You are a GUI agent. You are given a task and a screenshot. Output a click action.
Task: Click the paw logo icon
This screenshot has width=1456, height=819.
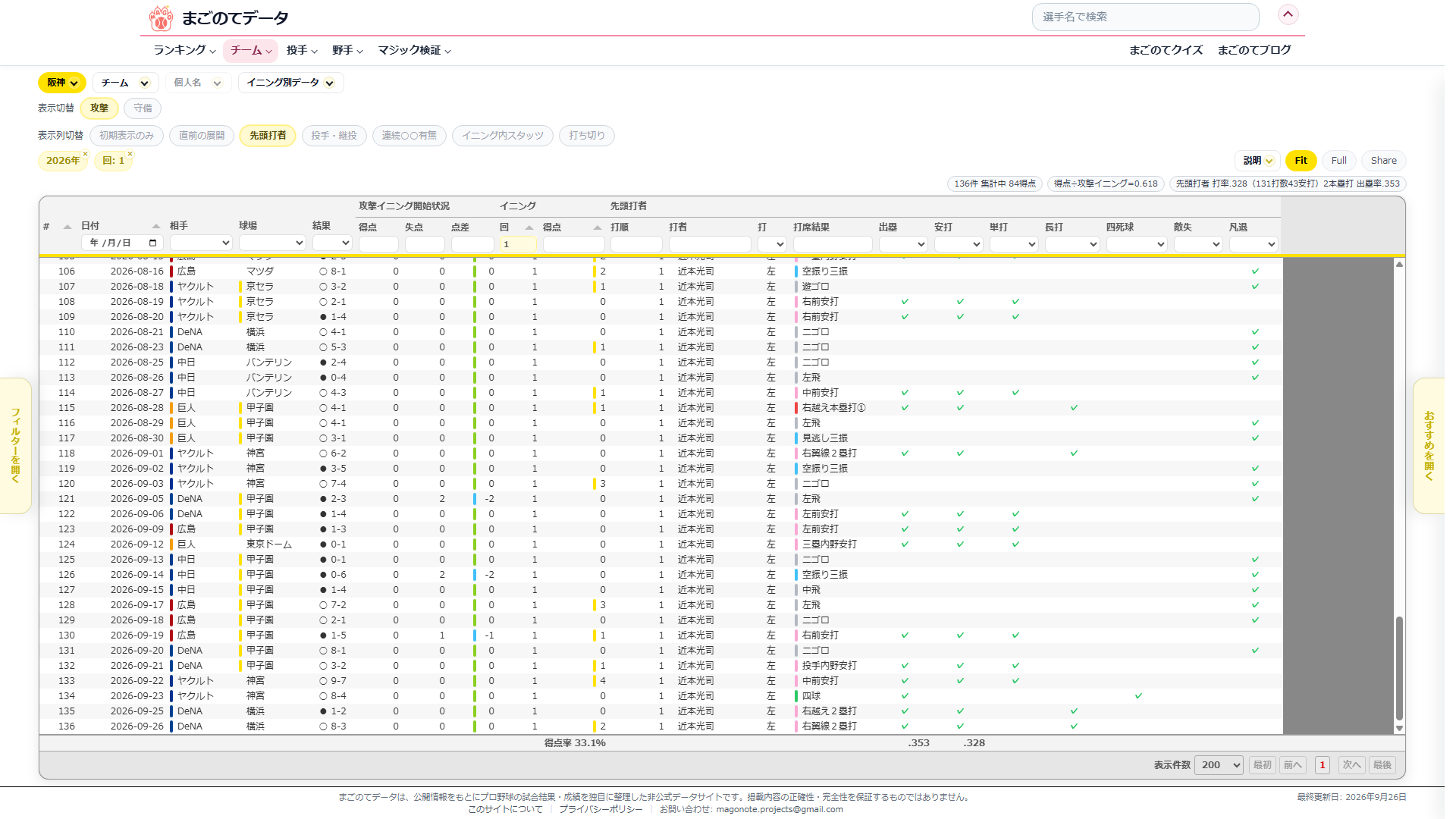pyautogui.click(x=161, y=17)
